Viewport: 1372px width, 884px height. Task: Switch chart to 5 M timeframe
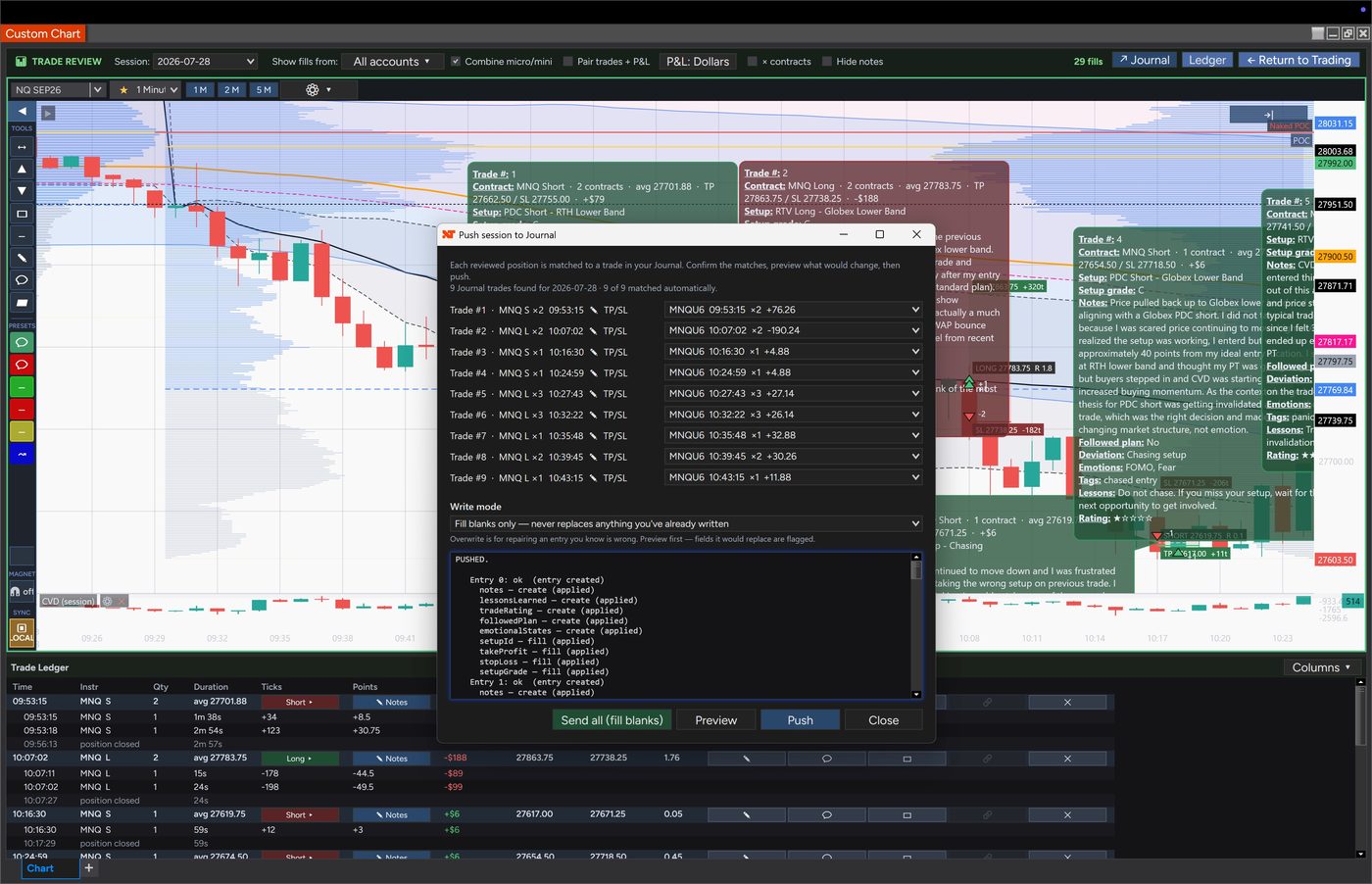pos(264,89)
